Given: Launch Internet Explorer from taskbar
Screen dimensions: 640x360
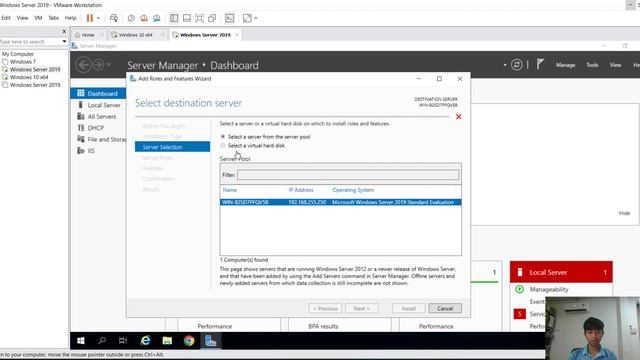Looking at the screenshot, I should (x=145, y=340).
